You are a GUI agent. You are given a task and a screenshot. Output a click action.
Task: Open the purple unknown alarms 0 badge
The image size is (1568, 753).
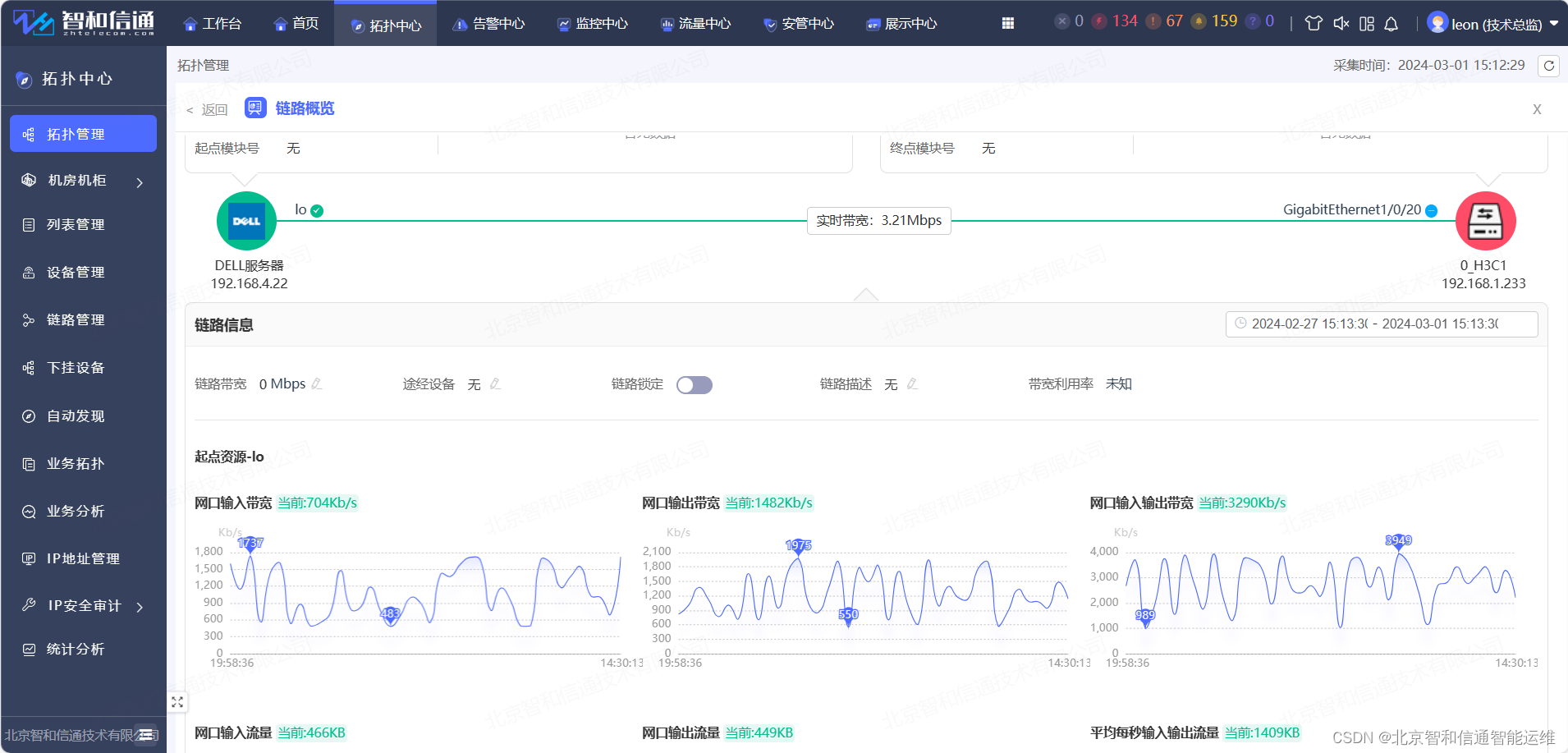pyautogui.click(x=1261, y=21)
